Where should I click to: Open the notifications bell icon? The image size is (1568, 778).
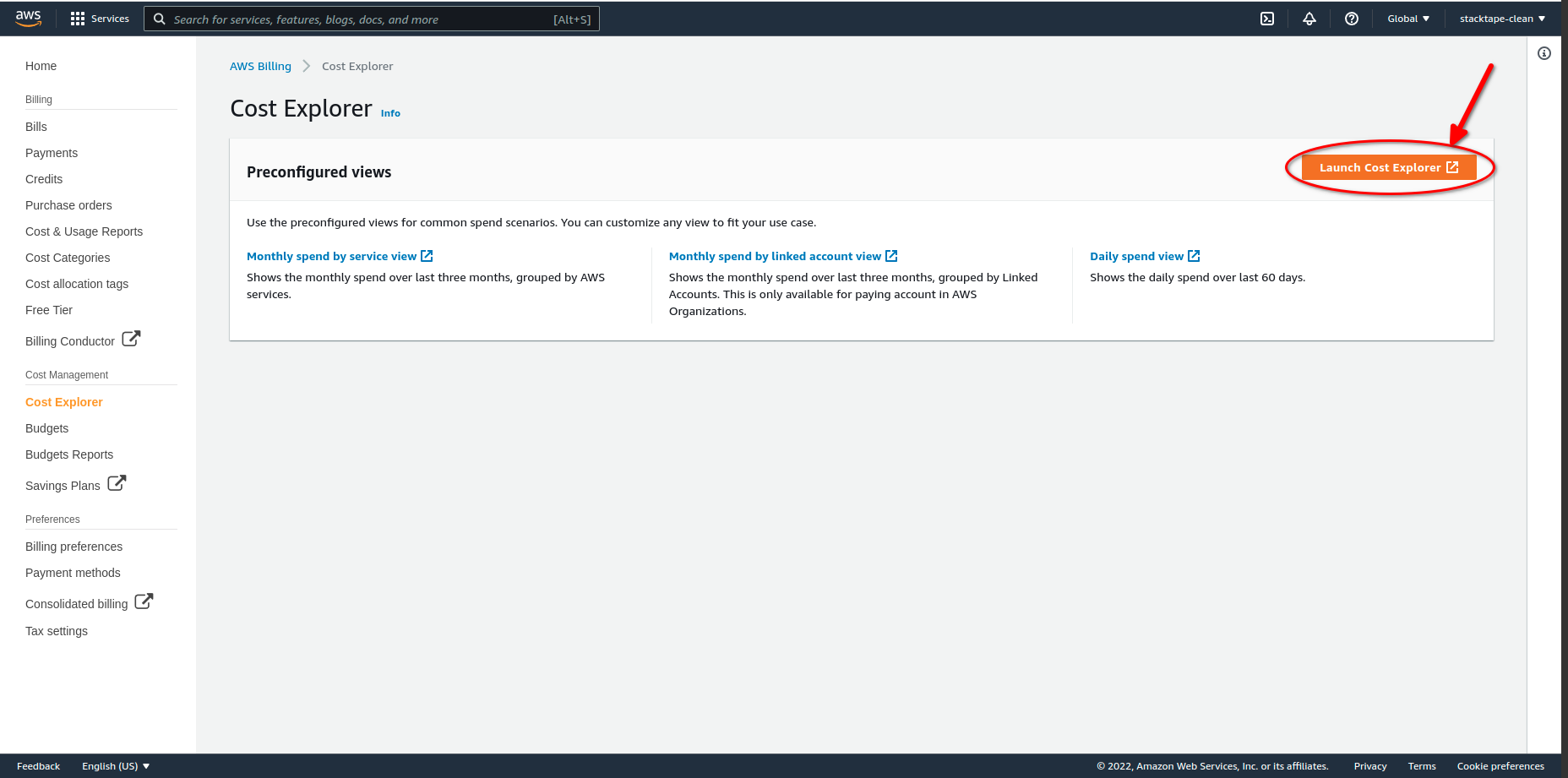[x=1309, y=19]
